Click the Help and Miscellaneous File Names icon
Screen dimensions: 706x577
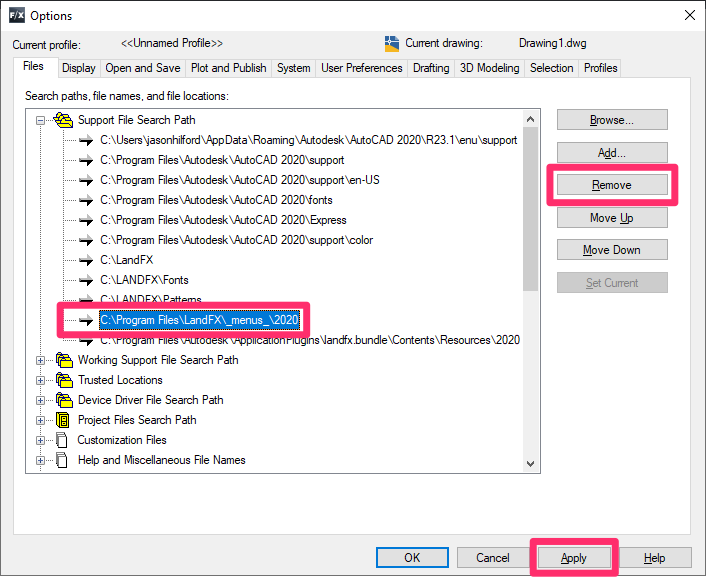62,460
